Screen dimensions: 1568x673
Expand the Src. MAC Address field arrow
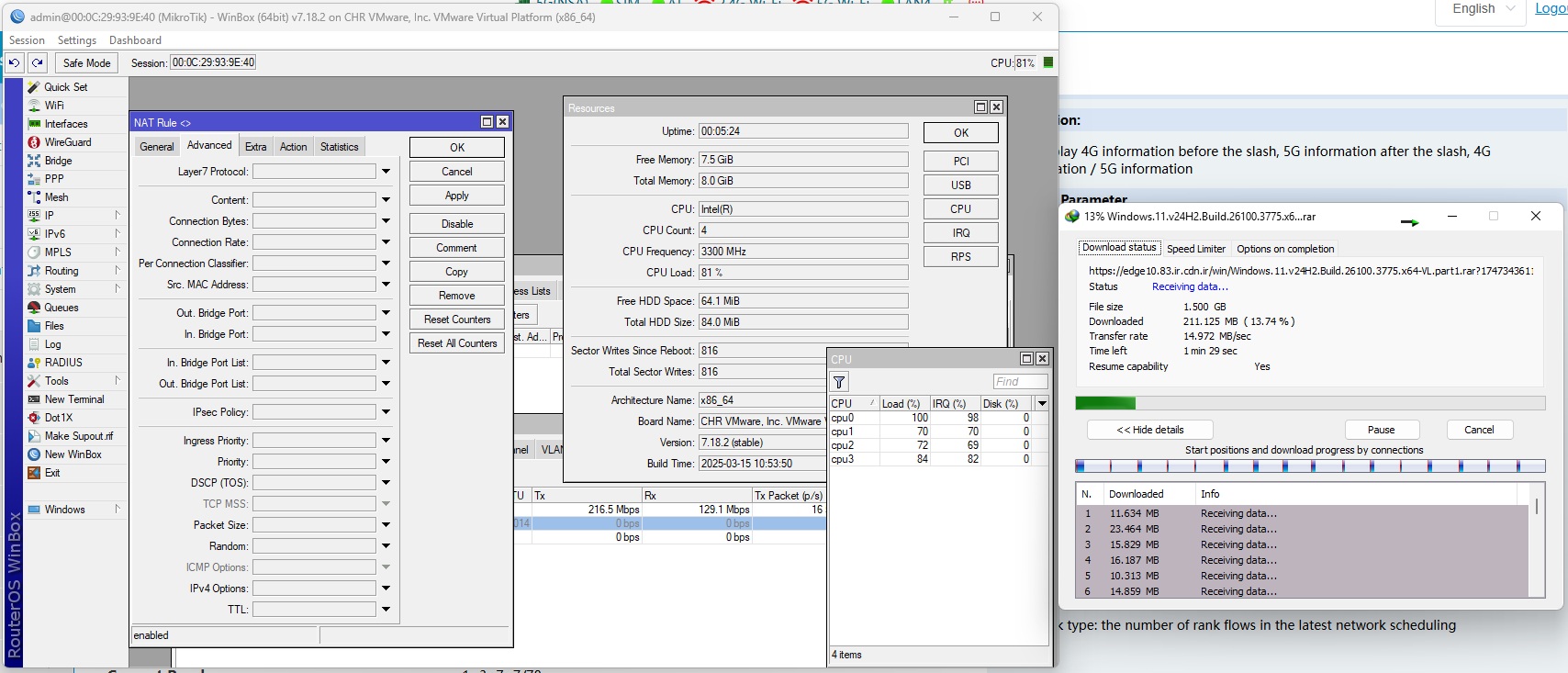click(x=386, y=285)
